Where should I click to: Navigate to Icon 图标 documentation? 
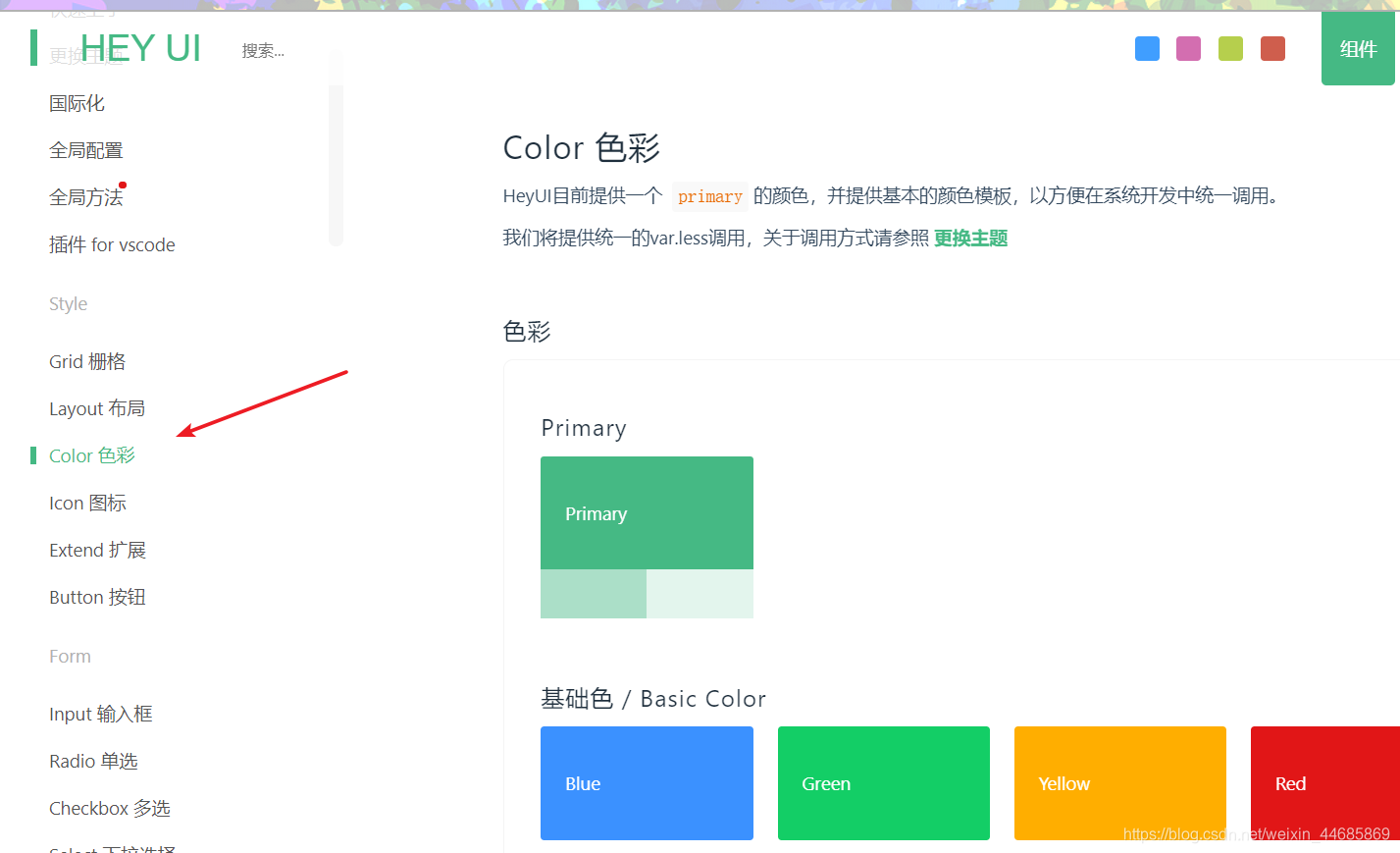coord(85,502)
